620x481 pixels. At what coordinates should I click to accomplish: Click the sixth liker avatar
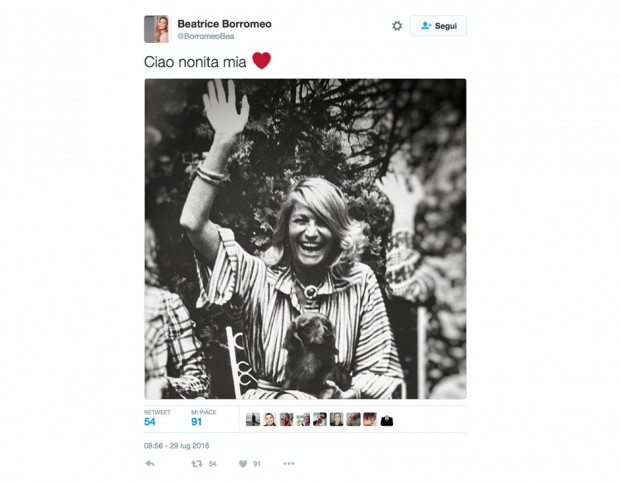click(x=336, y=419)
